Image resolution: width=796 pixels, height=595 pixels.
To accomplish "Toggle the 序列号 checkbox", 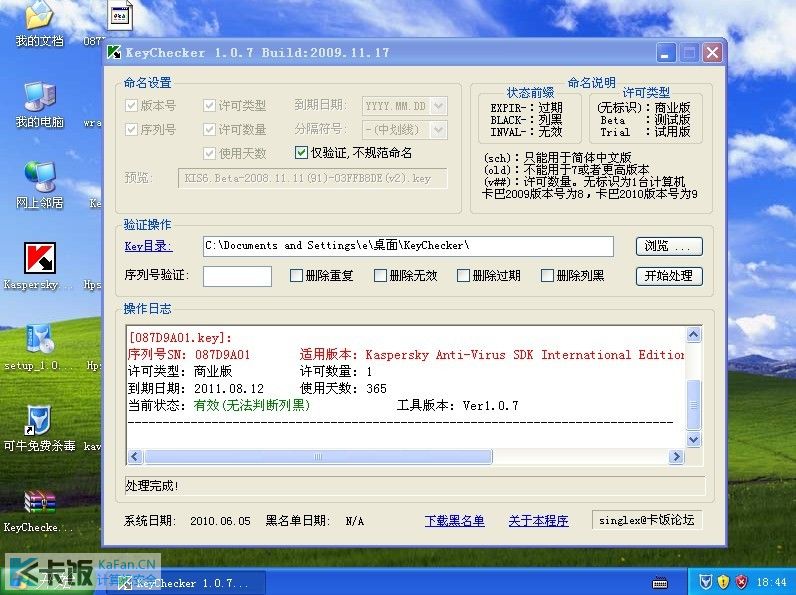I will [x=131, y=129].
